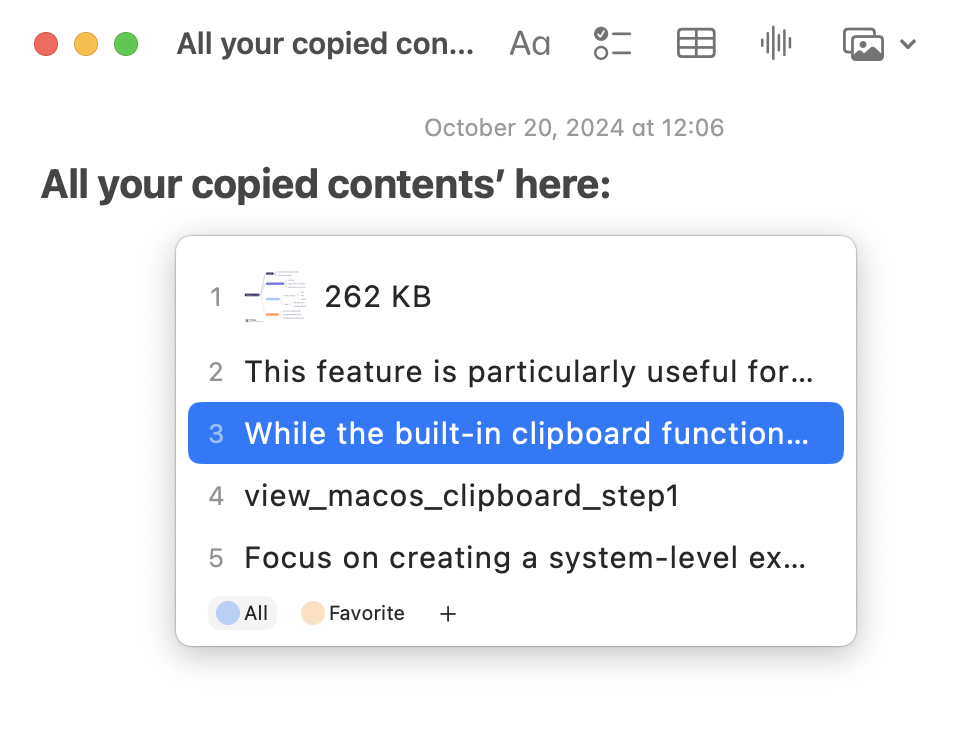Click the October 20, 2024 date stamp
The image size is (974, 738).
click(x=574, y=128)
